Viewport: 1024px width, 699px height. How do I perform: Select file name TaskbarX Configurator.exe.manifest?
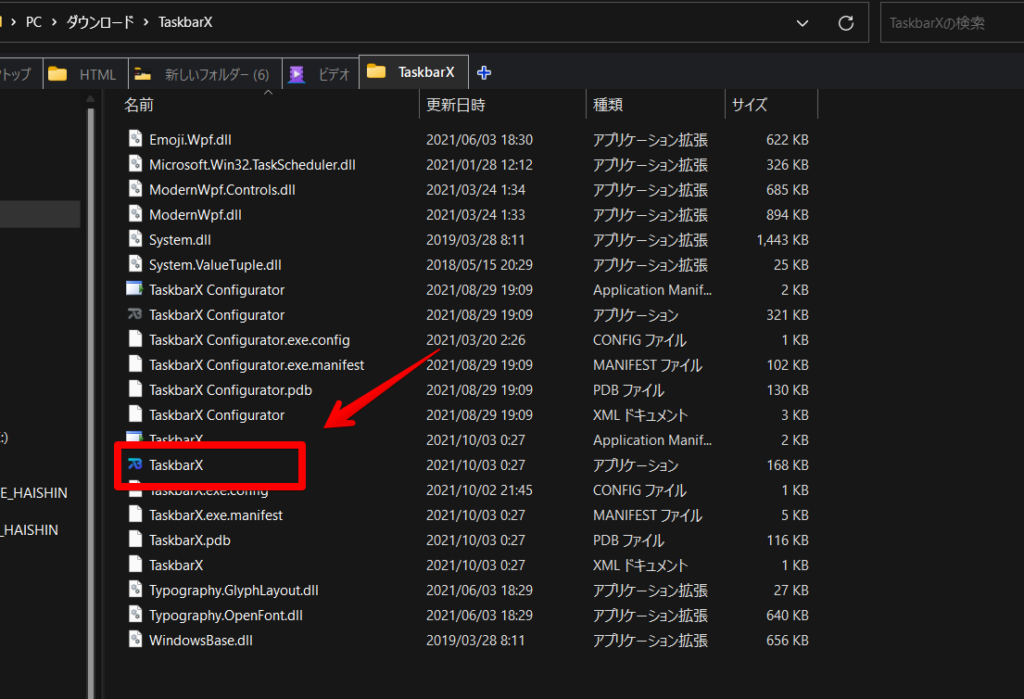tap(257, 365)
